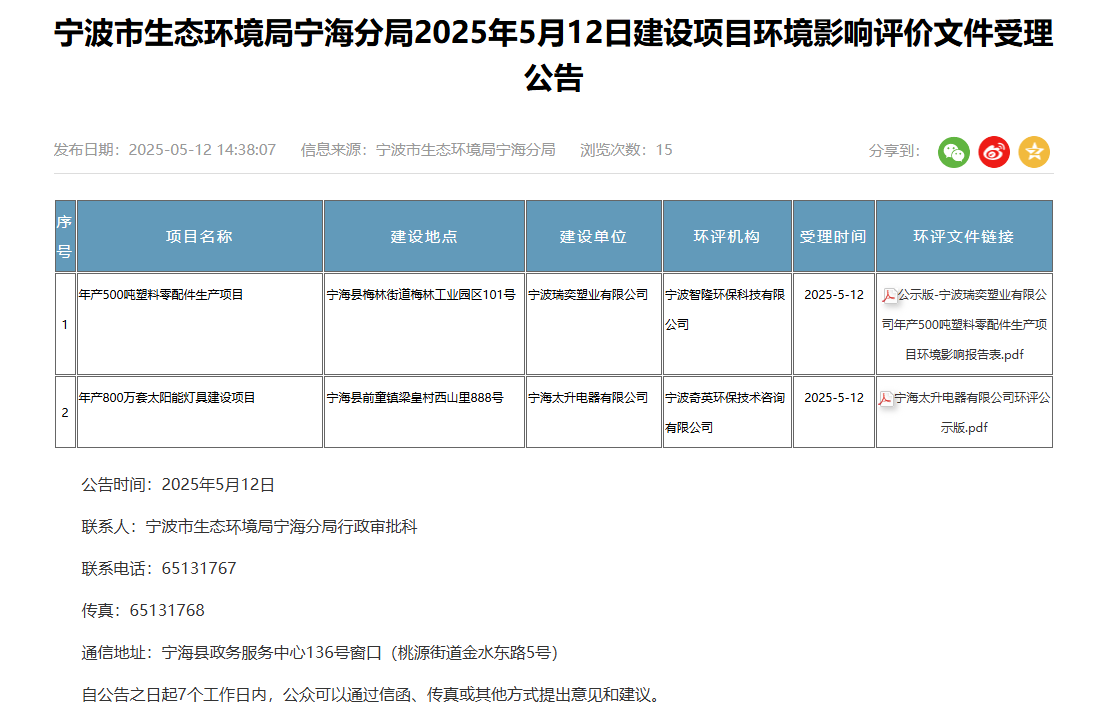Click the page title heading
The height and width of the screenshot is (726, 1120).
554,55
